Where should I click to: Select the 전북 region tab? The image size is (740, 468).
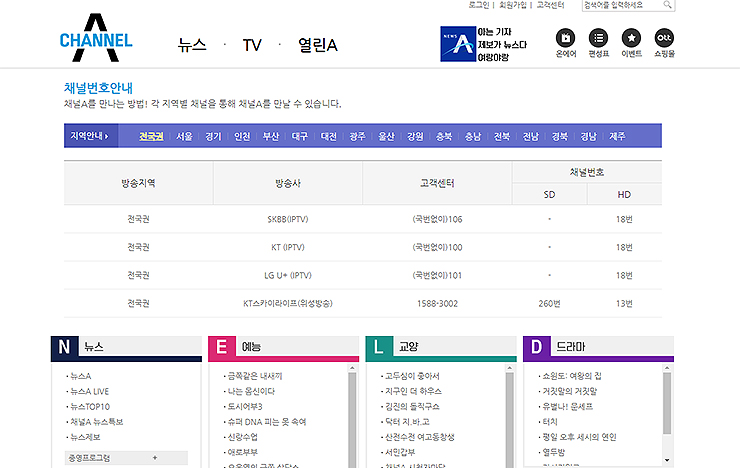tap(502, 136)
